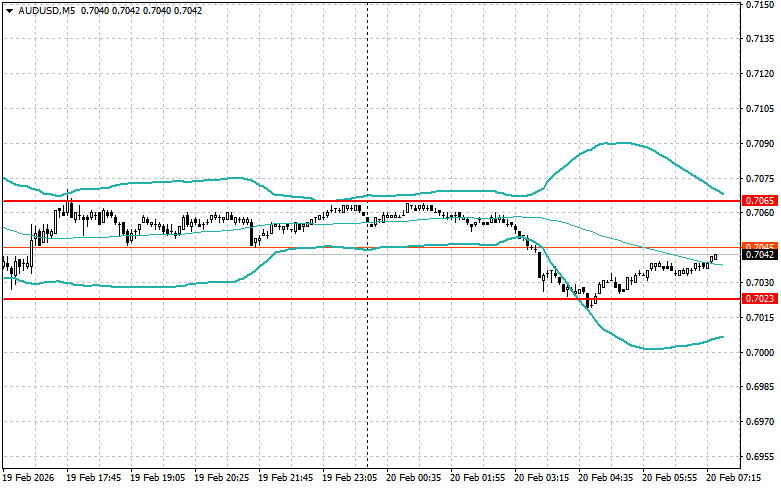This screenshot has height=489, width=781.
Task: Click the 0.7150 price axis label
Action: point(760,4)
